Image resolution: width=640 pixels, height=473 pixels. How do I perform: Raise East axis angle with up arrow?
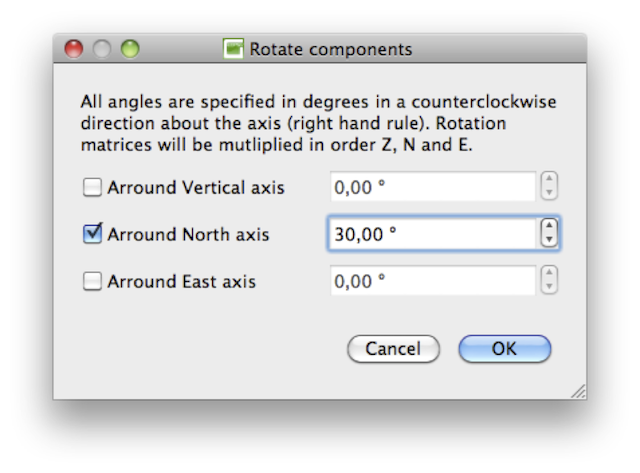pyautogui.click(x=548, y=274)
